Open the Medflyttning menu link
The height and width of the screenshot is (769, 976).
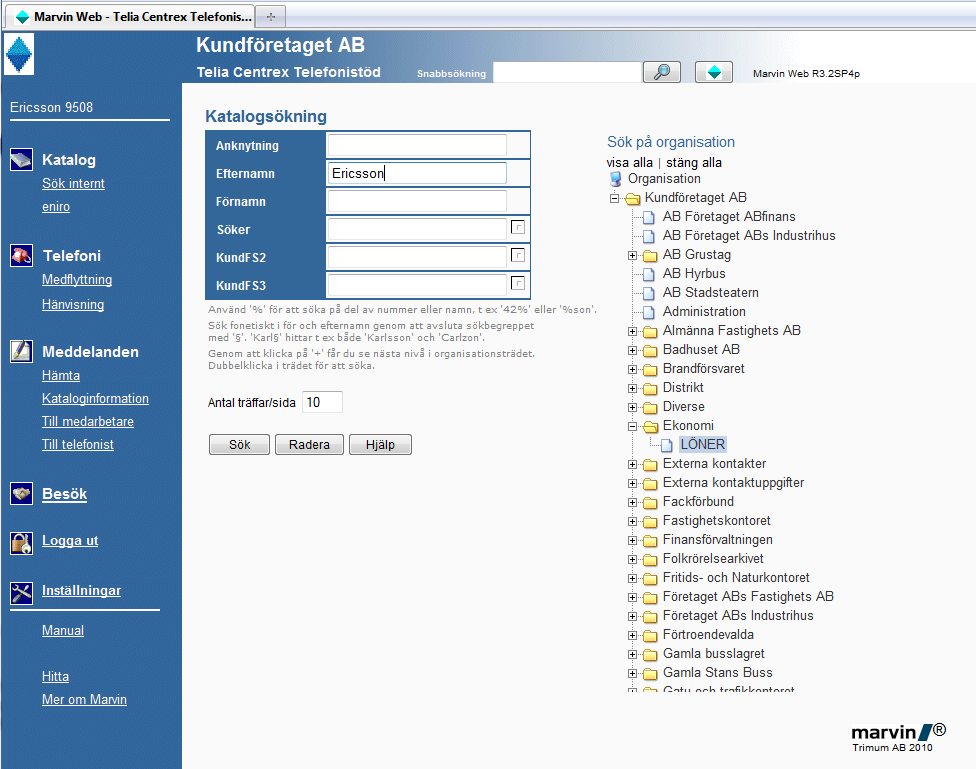[x=77, y=280]
